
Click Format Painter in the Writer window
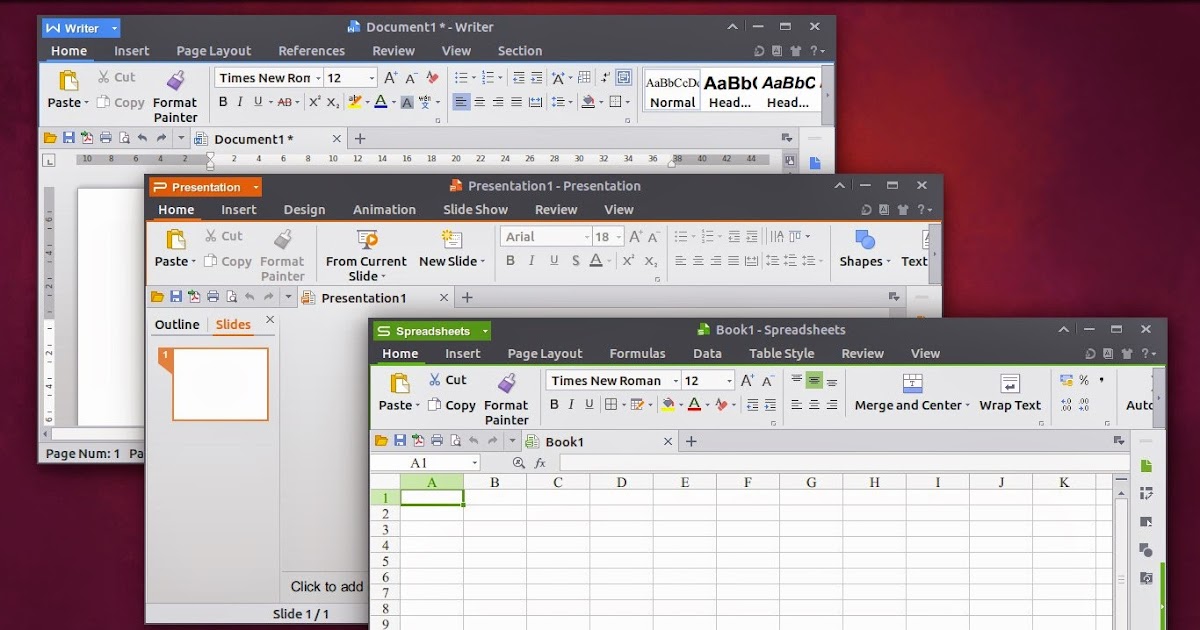pos(175,96)
